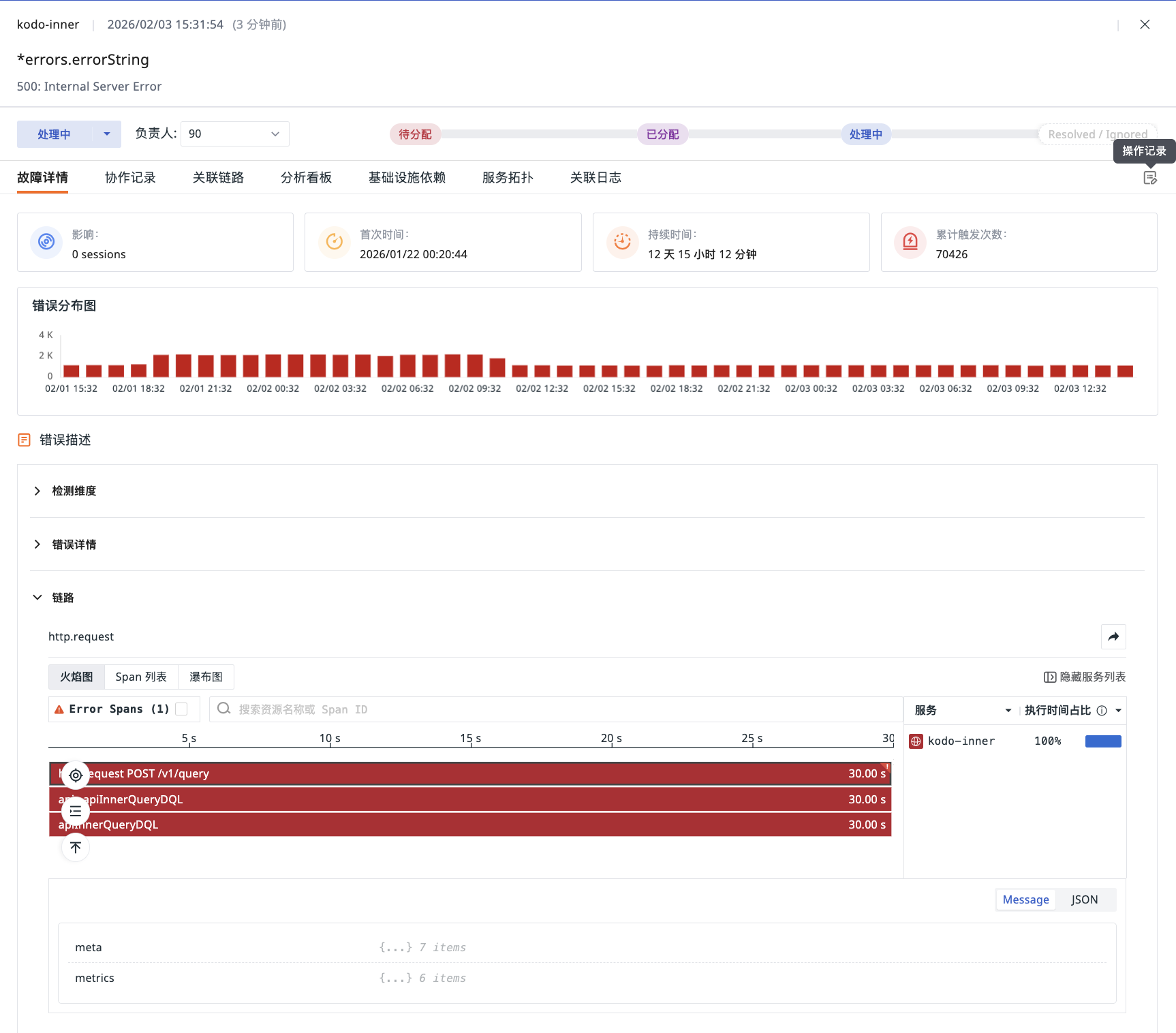1176x1033 pixels.
Task: Click the kodo-inner service globe icon
Action: pyautogui.click(x=916, y=741)
